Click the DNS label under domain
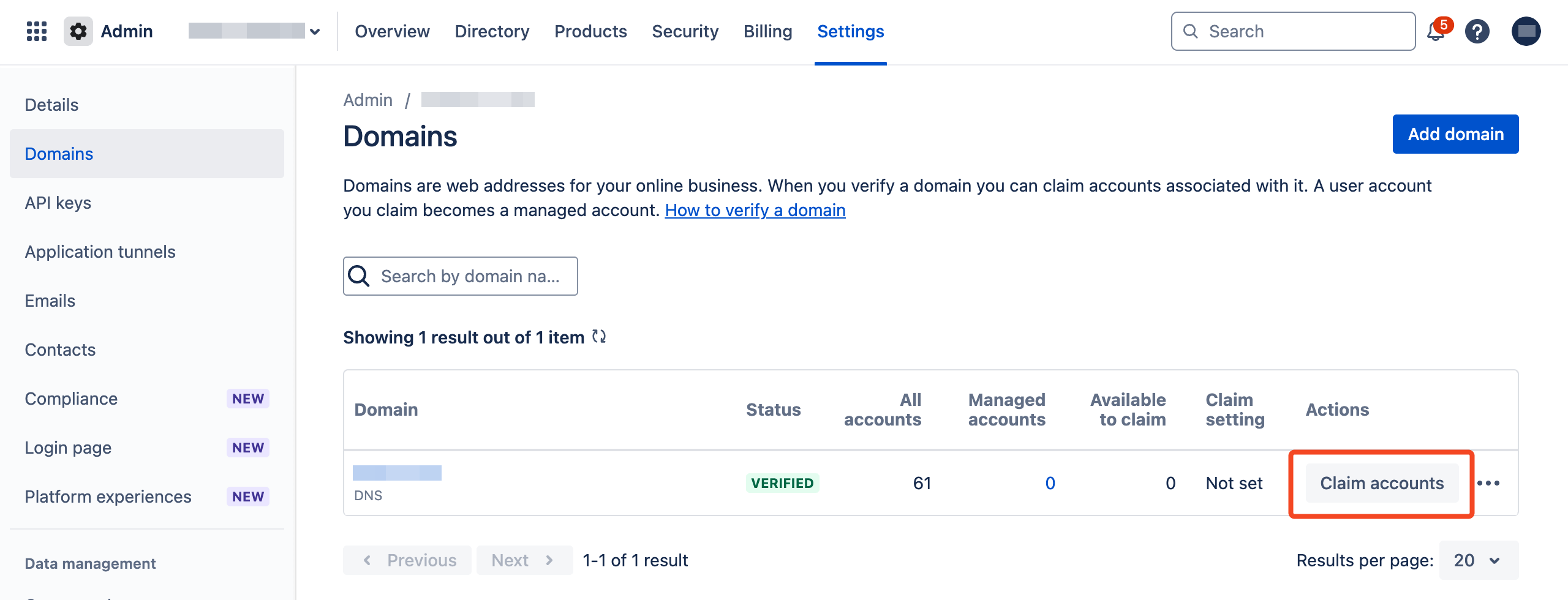Viewport: 1568px width, 600px height. point(368,495)
